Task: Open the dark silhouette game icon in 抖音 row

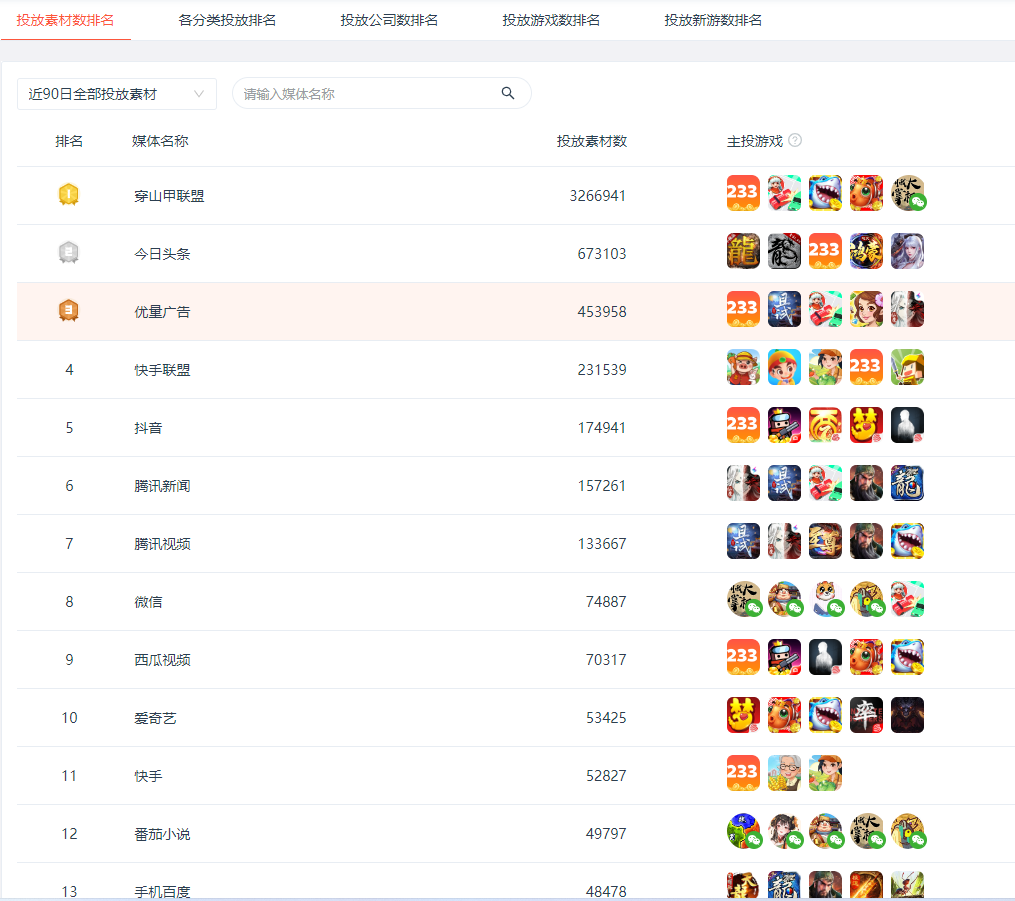Action: tap(908, 425)
